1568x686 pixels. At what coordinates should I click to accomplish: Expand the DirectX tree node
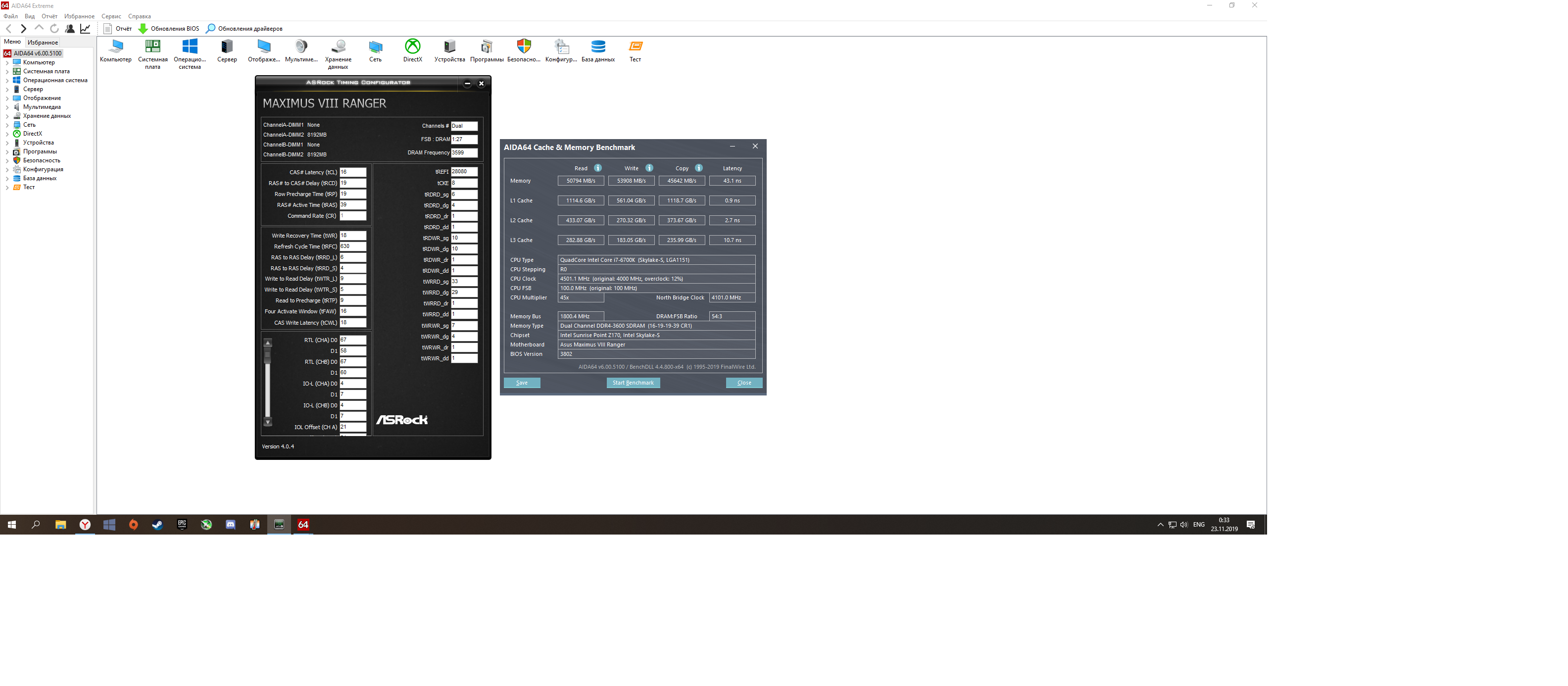click(x=7, y=134)
